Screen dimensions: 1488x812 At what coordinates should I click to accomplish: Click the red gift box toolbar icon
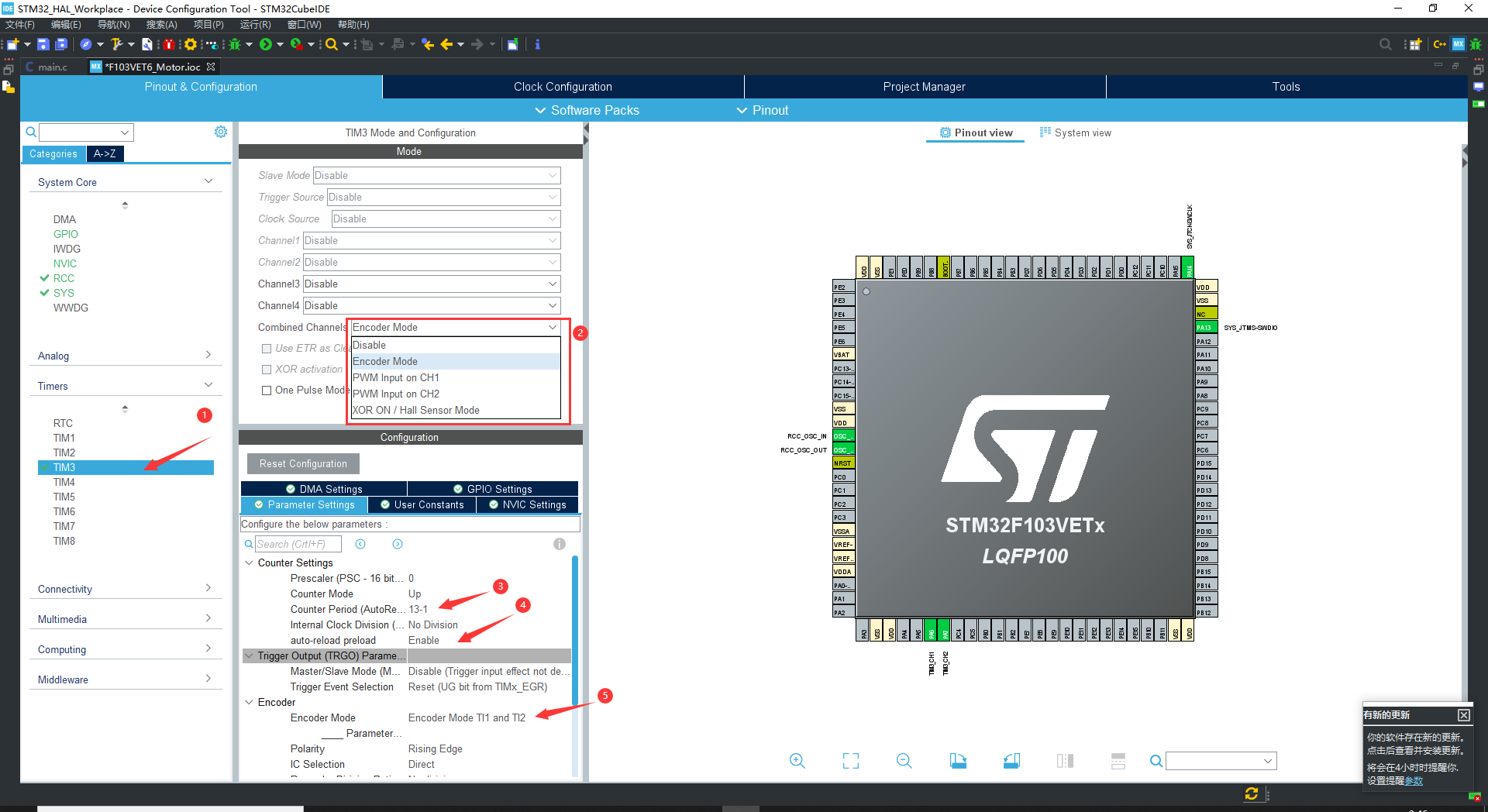pyautogui.click(x=168, y=44)
